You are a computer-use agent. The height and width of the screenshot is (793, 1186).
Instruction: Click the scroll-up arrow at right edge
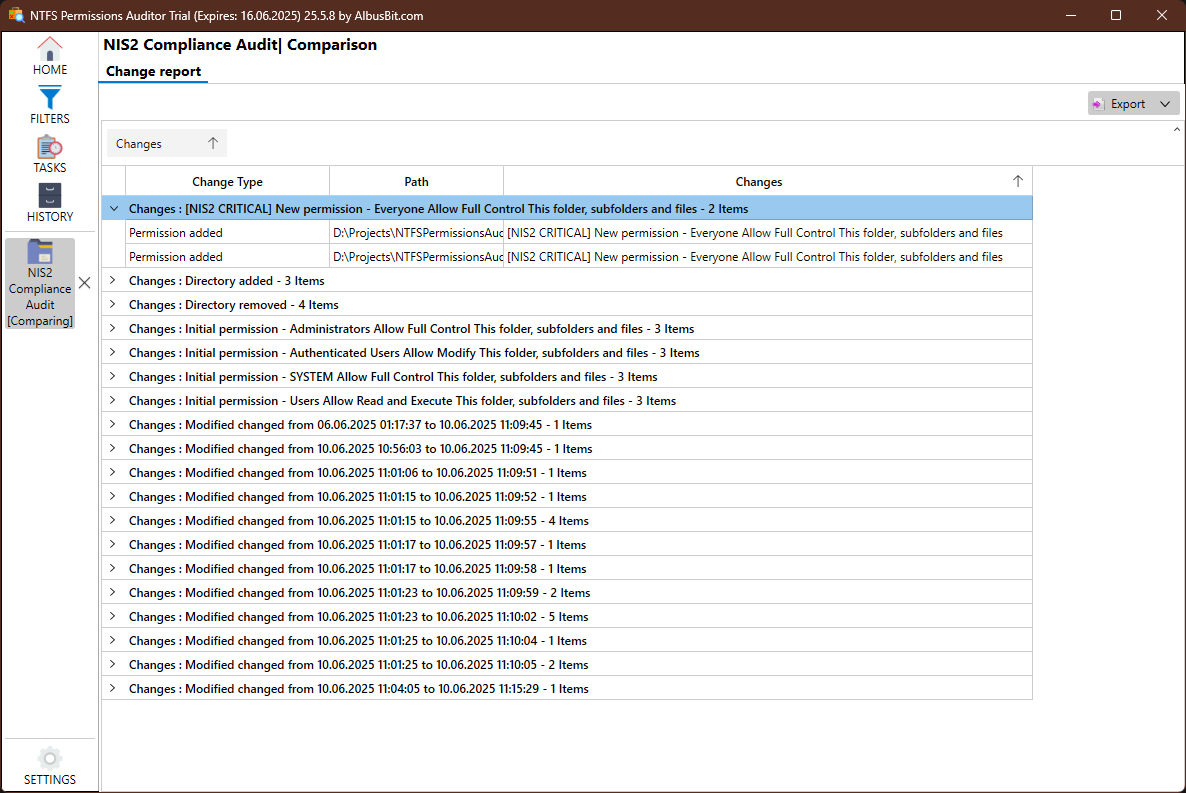point(1177,129)
